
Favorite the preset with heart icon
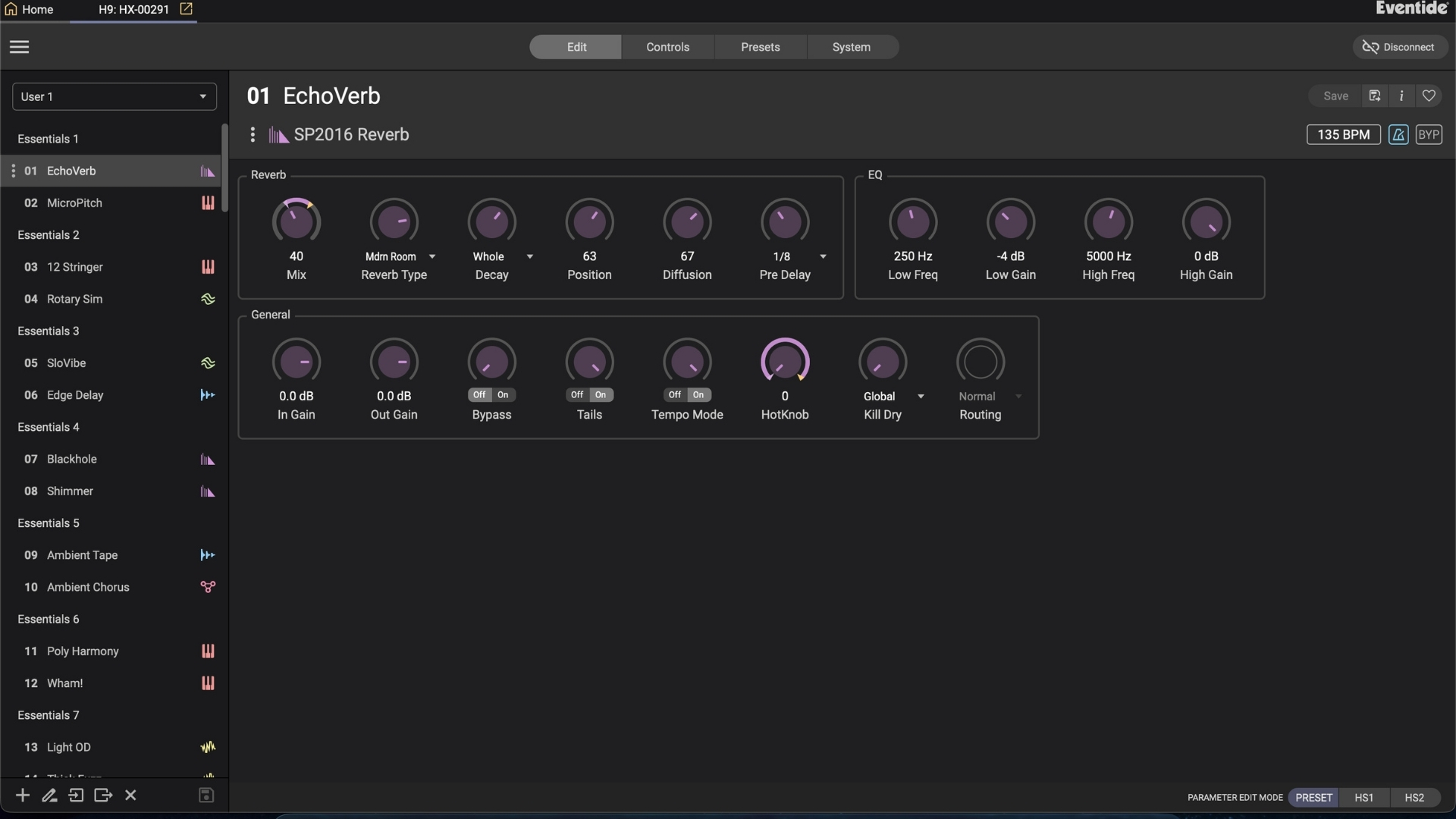(x=1429, y=96)
